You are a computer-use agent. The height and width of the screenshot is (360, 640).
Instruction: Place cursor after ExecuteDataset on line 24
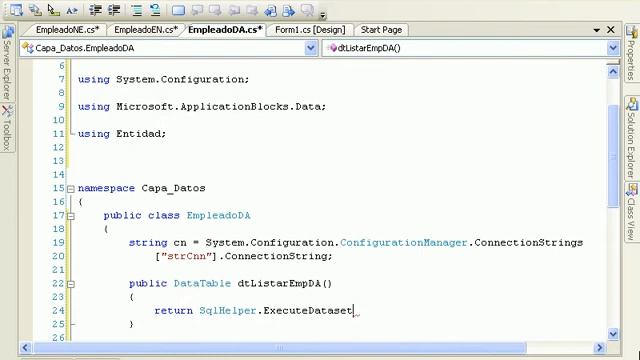[353, 311]
